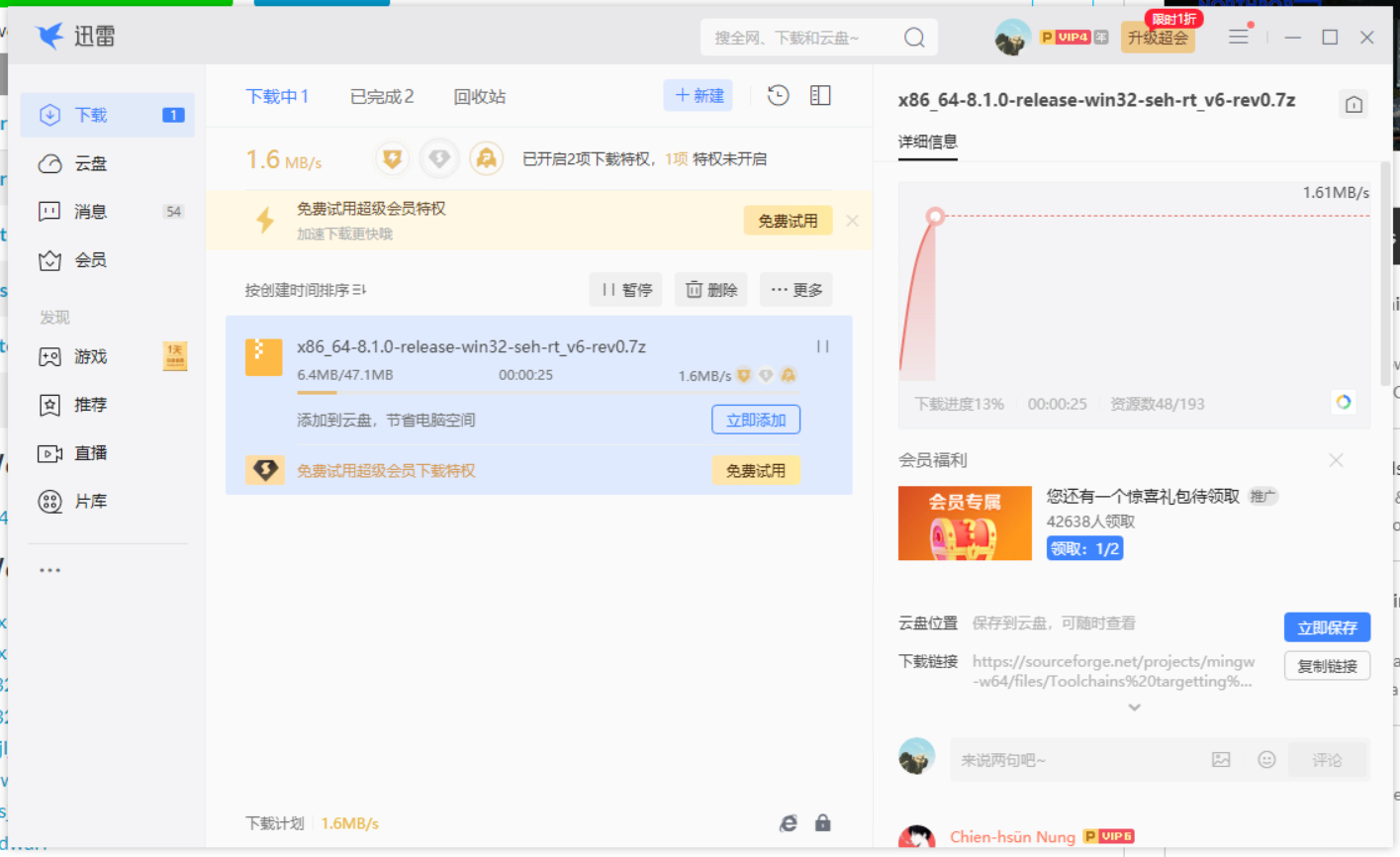Click 立即保存 save to cloud

[1327, 627]
